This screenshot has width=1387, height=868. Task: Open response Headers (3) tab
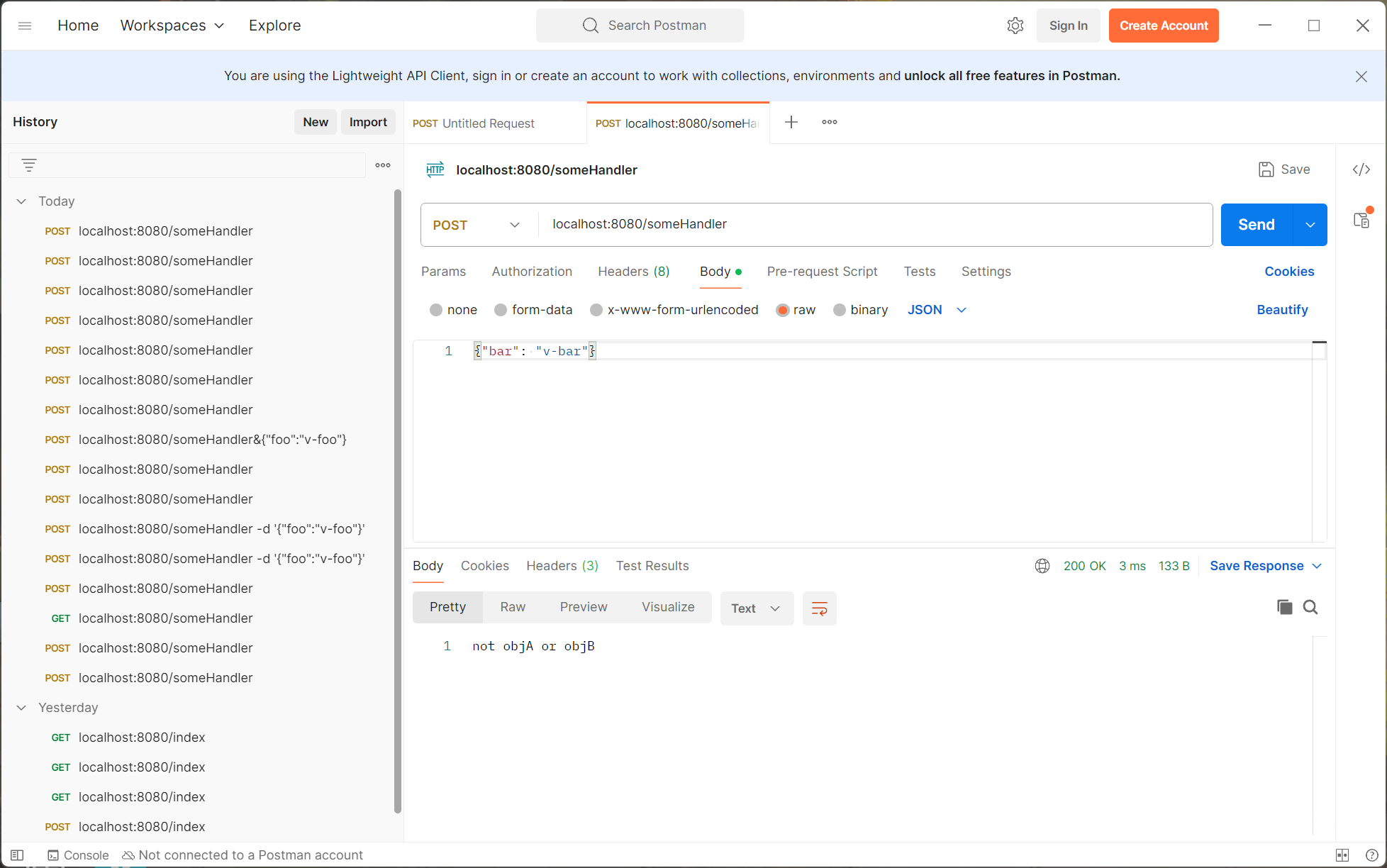coord(562,566)
